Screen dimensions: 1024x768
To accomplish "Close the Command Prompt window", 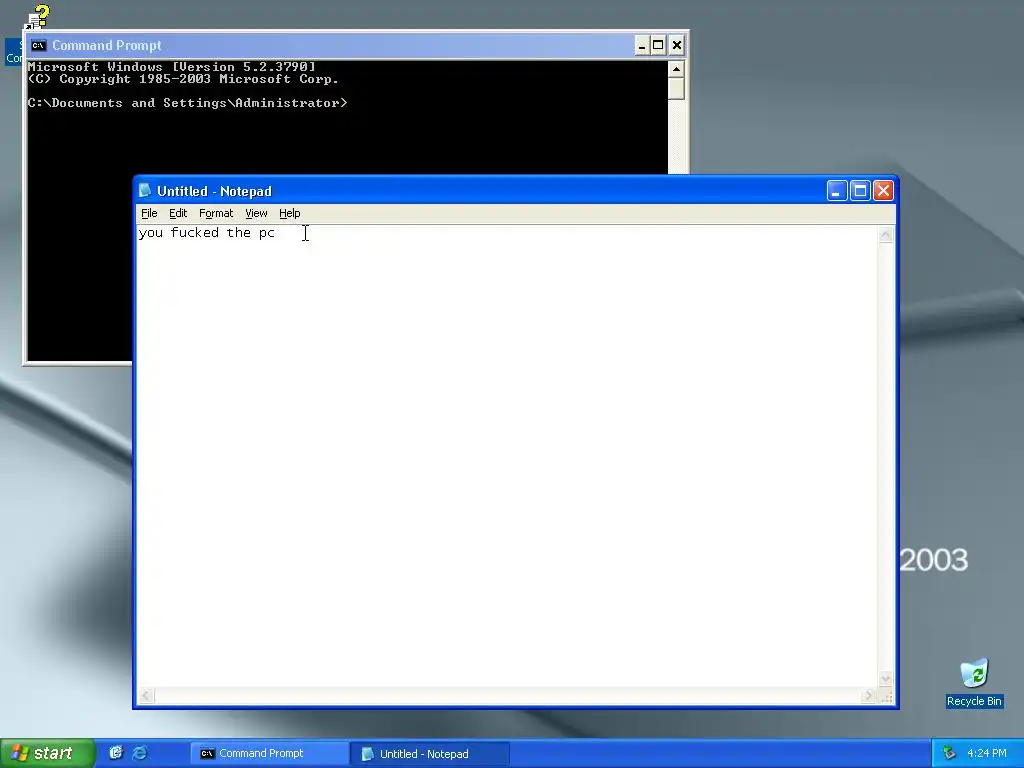I will (x=677, y=46).
